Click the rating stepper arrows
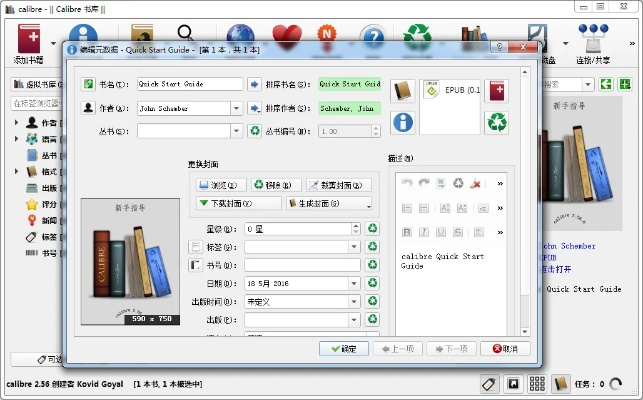Screen dimensions: 643x400 pyautogui.click(x=356, y=229)
